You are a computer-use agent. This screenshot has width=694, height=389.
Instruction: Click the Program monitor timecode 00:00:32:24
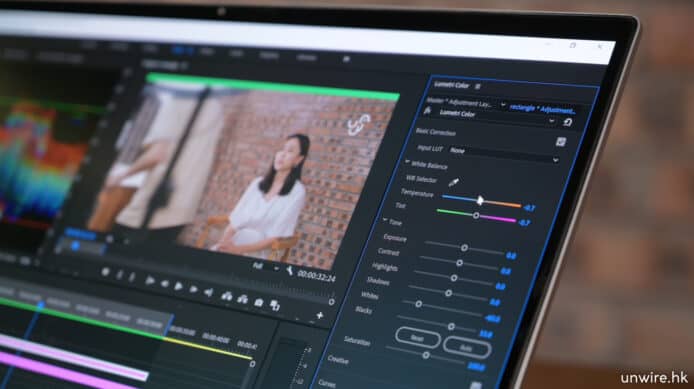click(316, 275)
